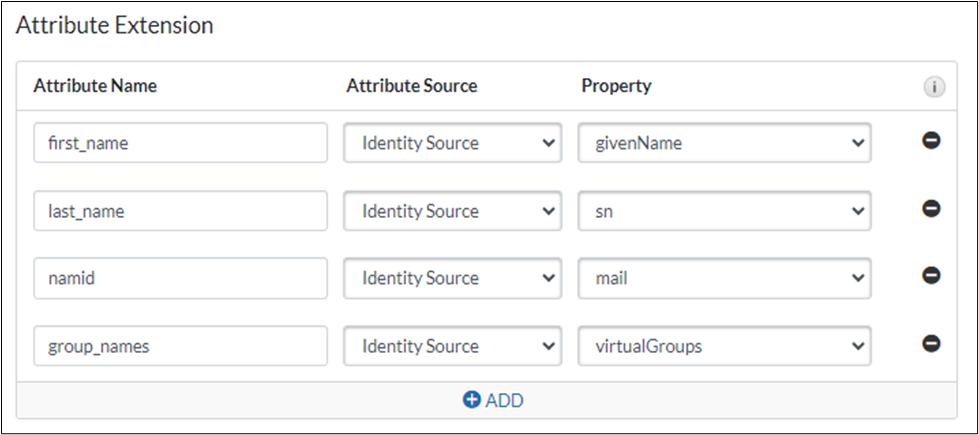Open the sn property dropdown
The image size is (979, 435).
[x=724, y=211]
